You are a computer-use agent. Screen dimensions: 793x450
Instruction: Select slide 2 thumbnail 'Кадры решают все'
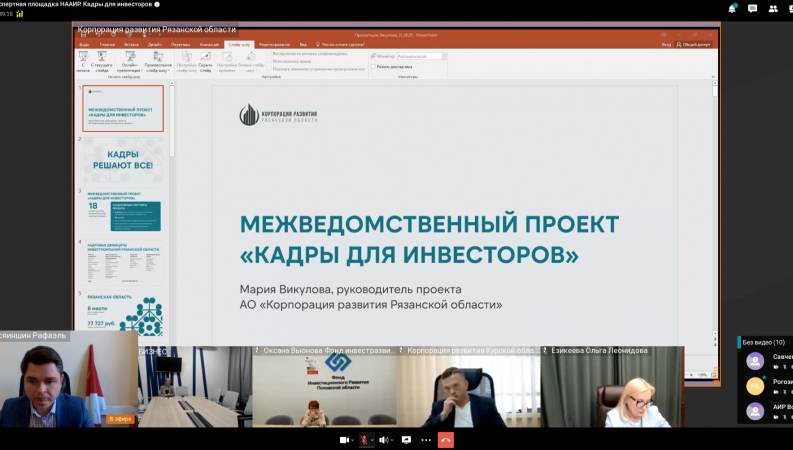pyautogui.click(x=123, y=160)
